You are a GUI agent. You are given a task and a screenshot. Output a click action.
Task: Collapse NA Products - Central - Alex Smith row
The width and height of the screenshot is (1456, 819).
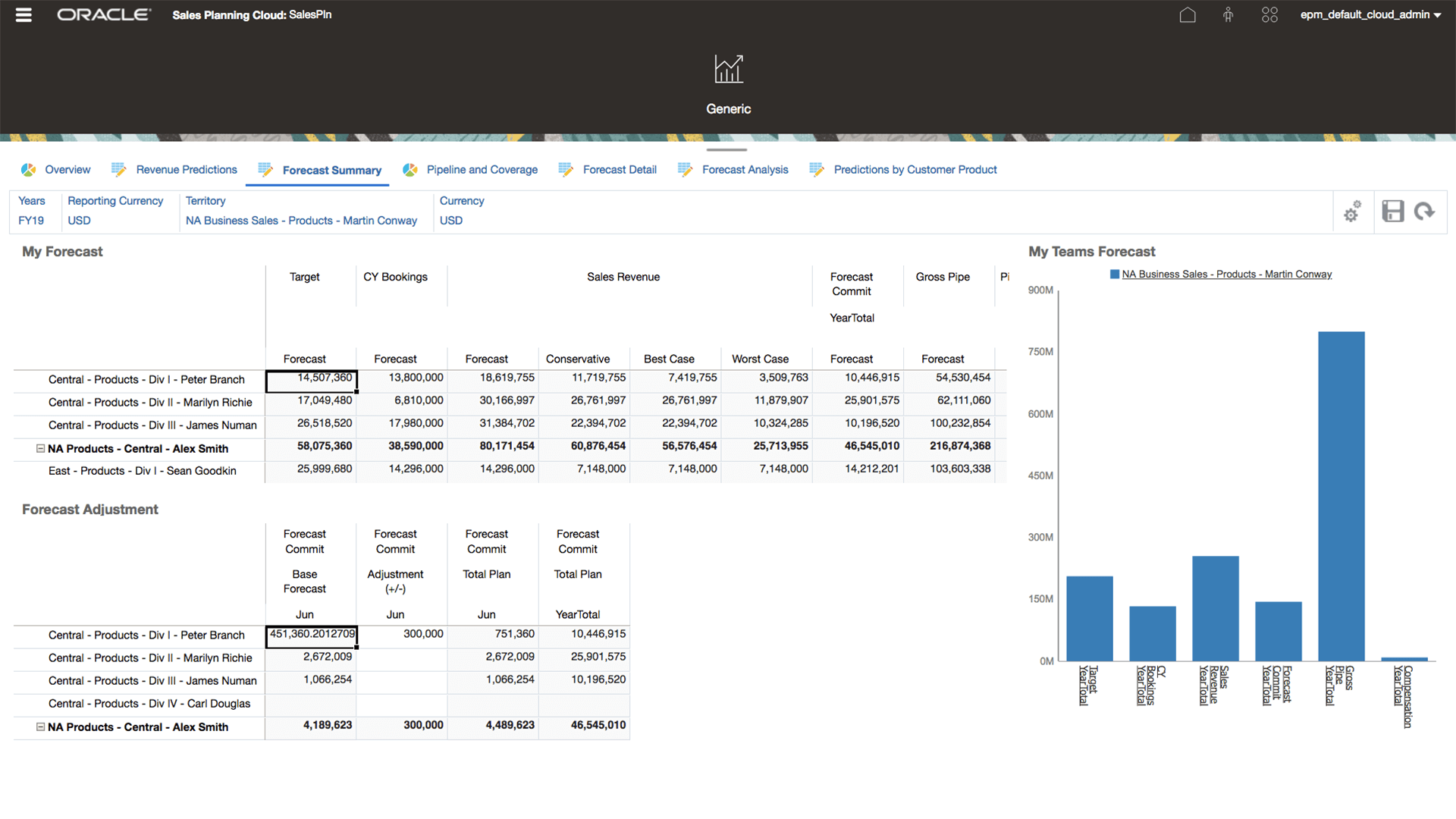41,449
